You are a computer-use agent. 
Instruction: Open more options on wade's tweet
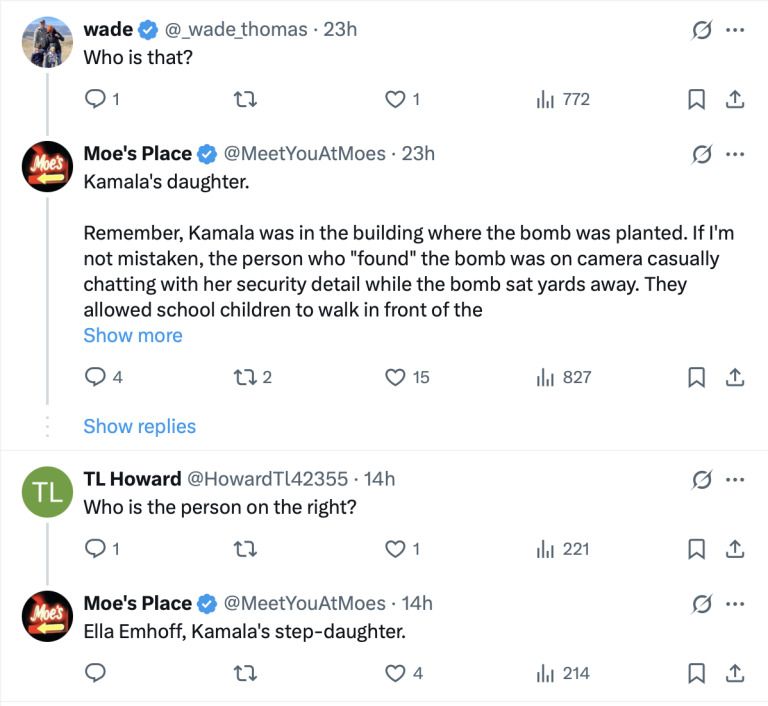point(735,30)
